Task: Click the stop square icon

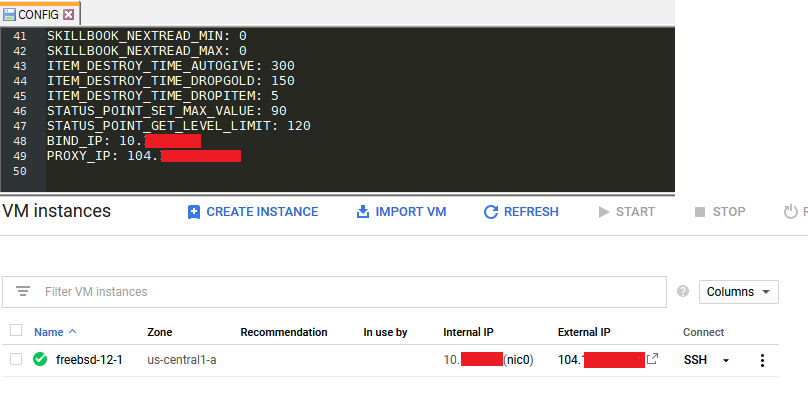Action: pos(700,212)
